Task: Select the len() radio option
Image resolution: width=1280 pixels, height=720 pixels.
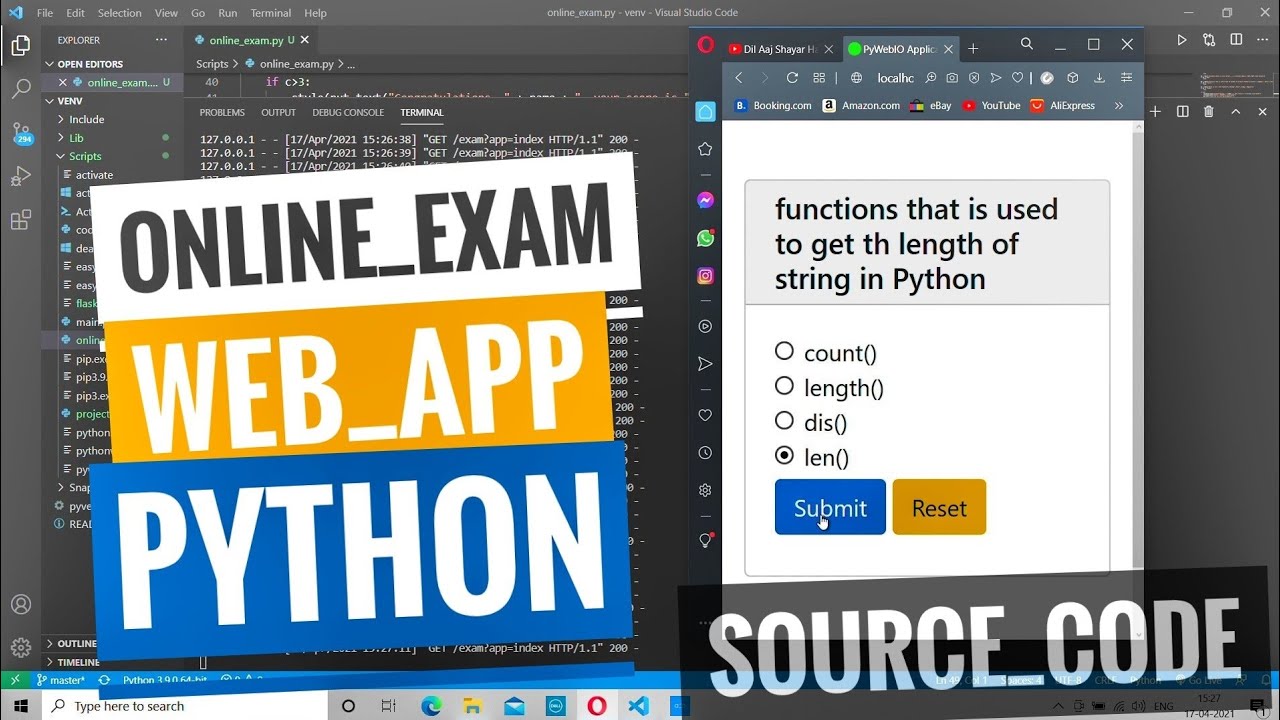Action: tap(784, 455)
